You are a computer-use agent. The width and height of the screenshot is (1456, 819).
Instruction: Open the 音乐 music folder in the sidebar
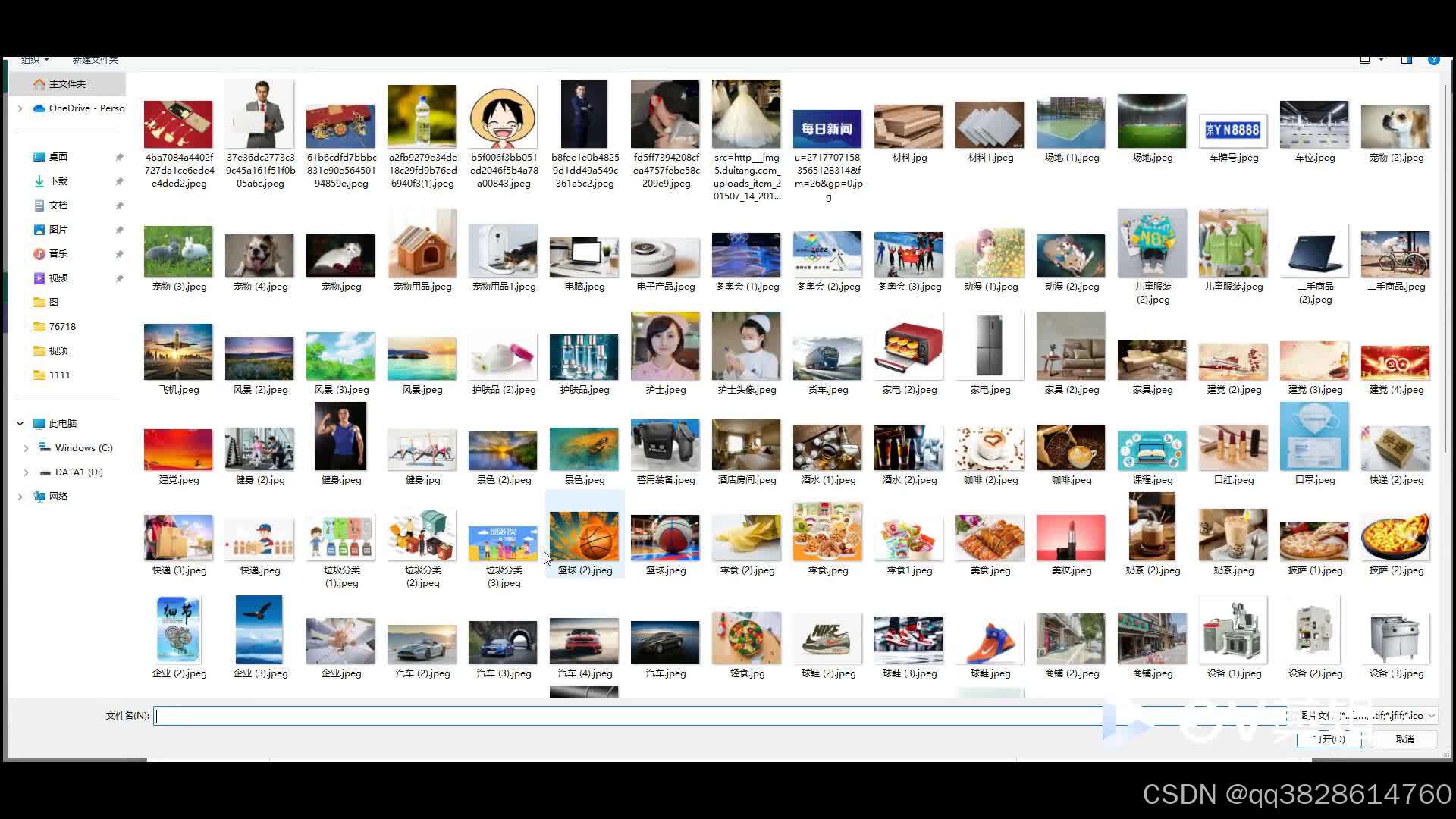(x=58, y=254)
